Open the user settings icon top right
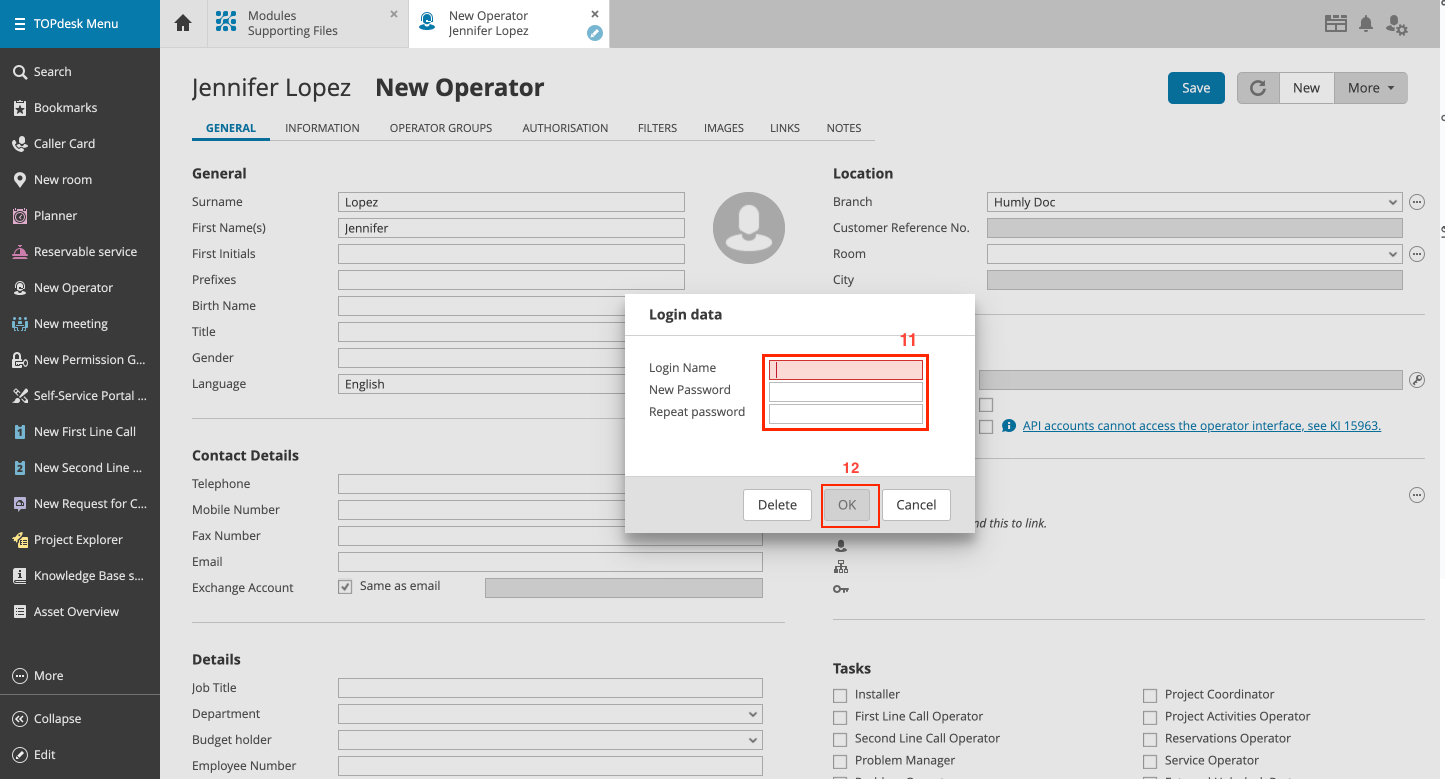 click(1397, 25)
